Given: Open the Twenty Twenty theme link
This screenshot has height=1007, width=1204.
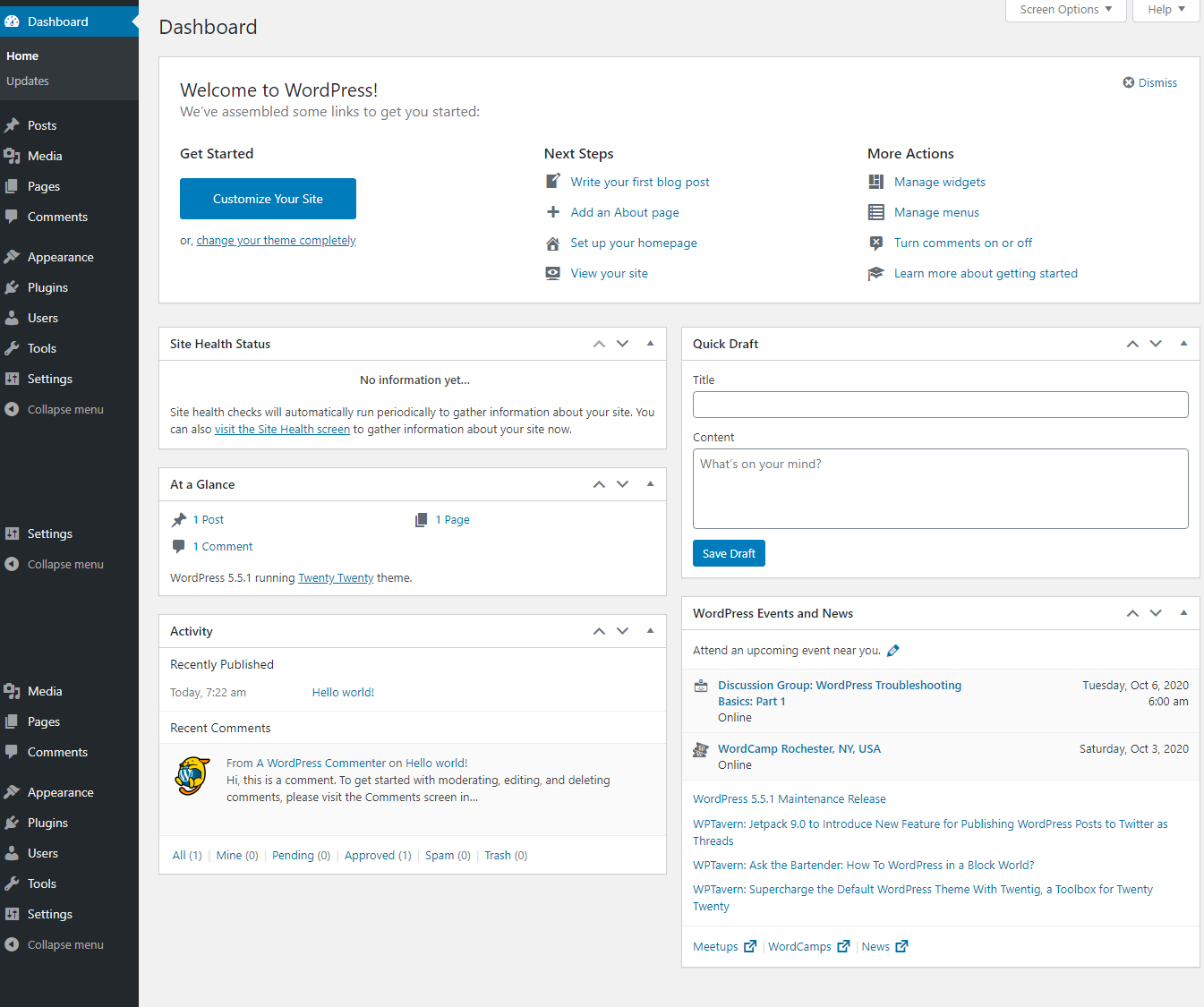Looking at the screenshot, I should (336, 578).
